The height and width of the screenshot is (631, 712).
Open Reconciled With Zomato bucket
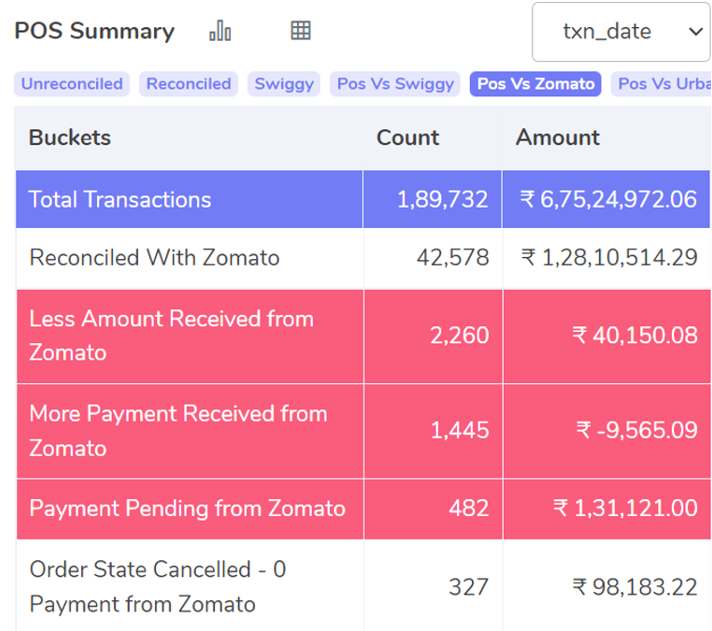[363, 258]
